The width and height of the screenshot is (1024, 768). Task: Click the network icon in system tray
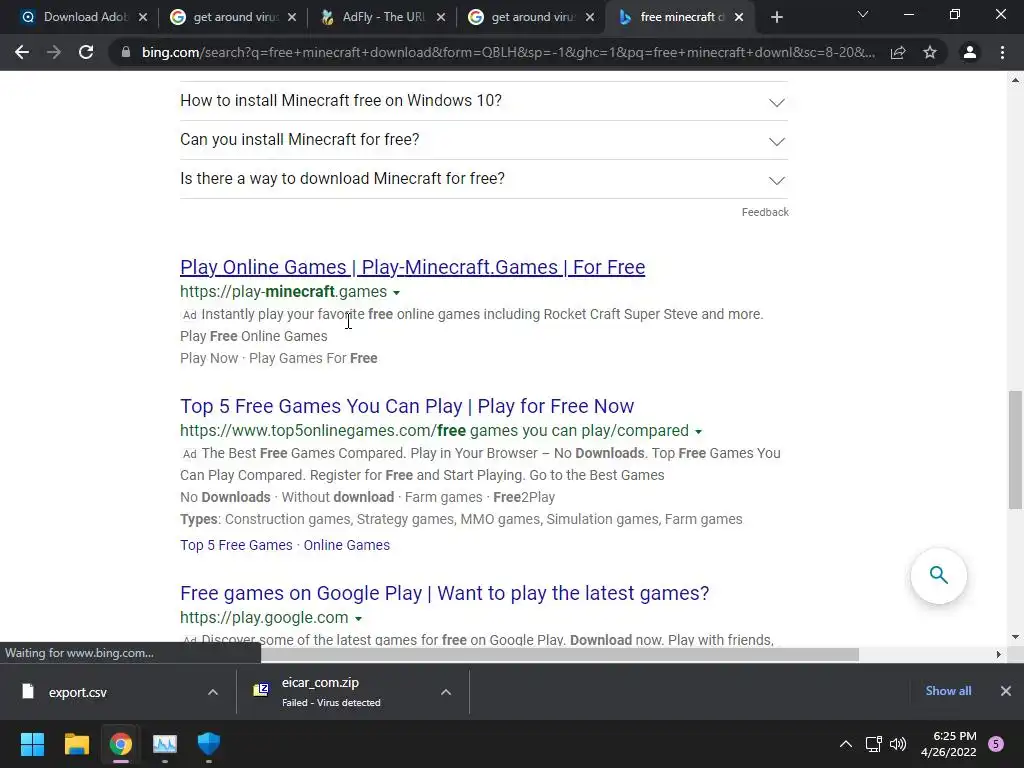(x=873, y=744)
